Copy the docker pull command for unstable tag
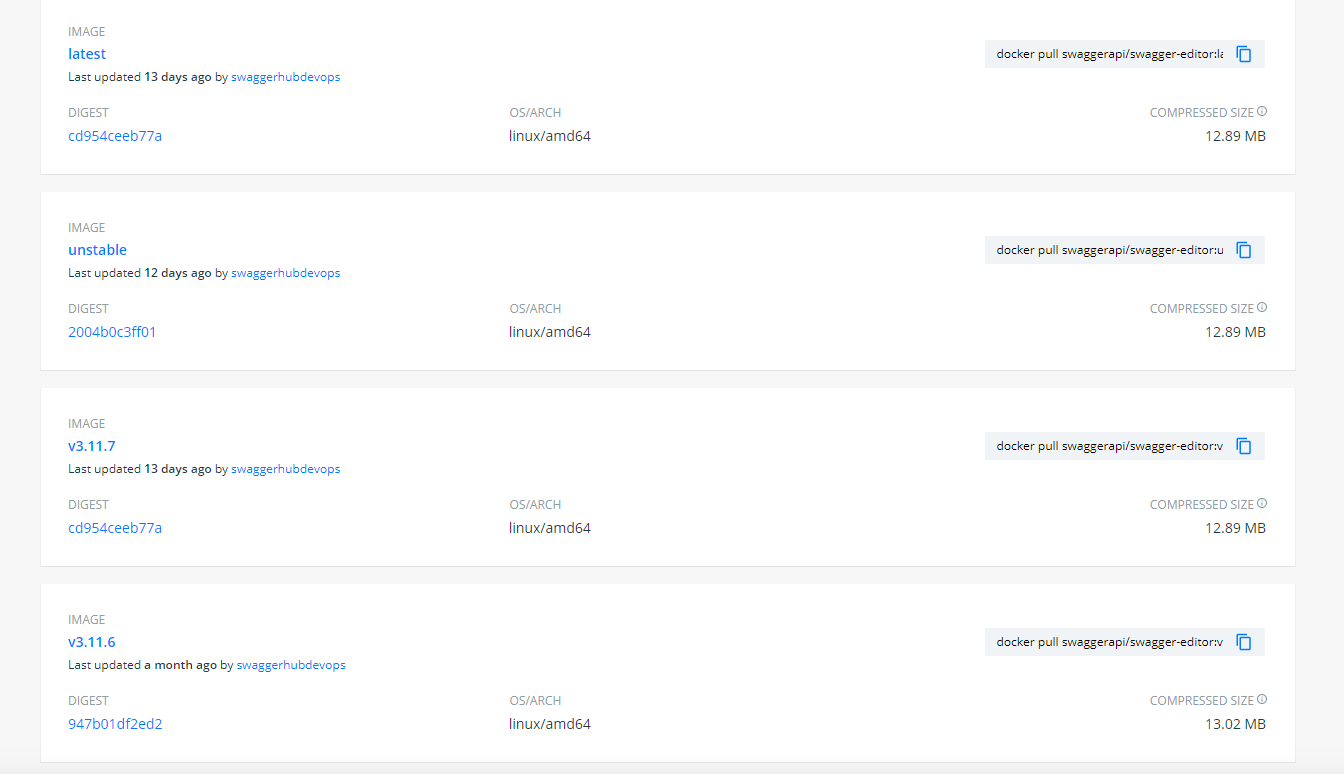This screenshot has height=774, width=1344. [x=1243, y=249]
